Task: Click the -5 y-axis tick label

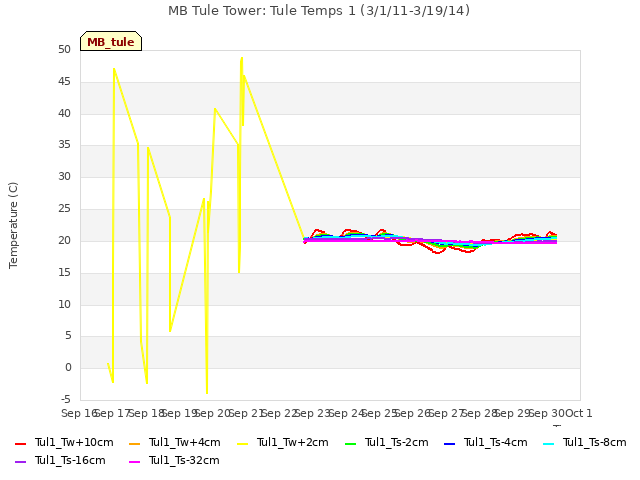Action: 66,399
